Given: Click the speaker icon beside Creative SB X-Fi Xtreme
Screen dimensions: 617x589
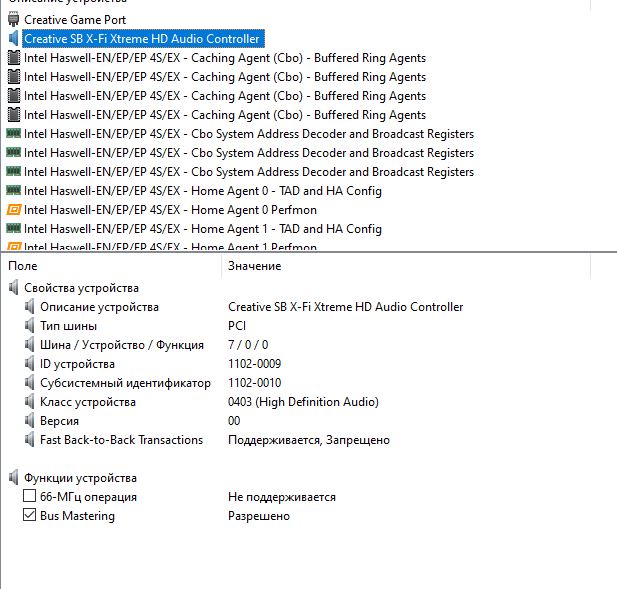Looking at the screenshot, I should pos(13,39).
